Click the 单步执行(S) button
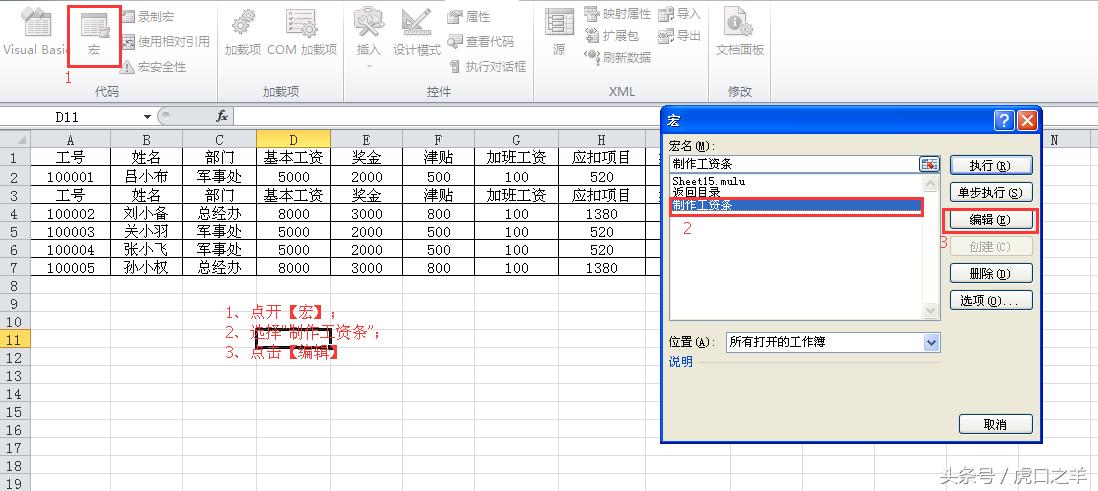Screen dimensions: 1098x491 991,193
